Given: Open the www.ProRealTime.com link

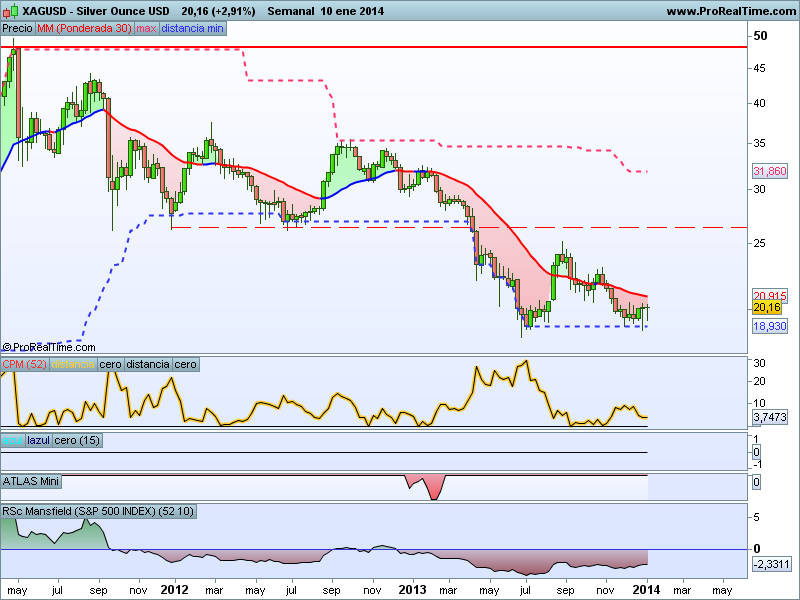Looking at the screenshot, I should click(729, 11).
